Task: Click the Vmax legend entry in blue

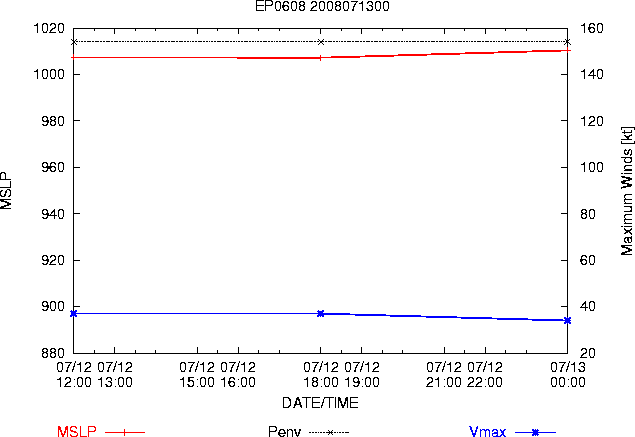Action: click(x=512, y=431)
